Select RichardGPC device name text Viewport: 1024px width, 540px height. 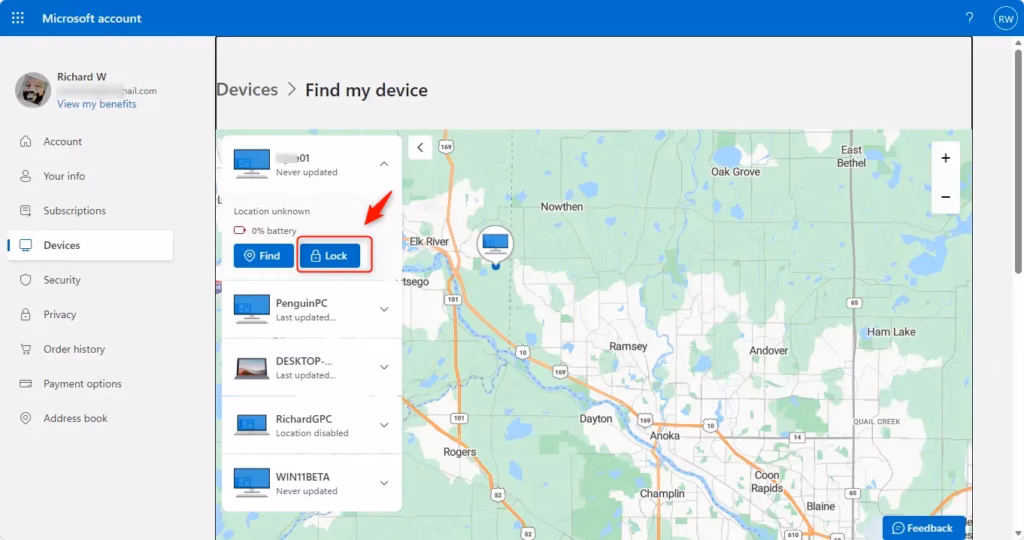pyautogui.click(x=304, y=419)
